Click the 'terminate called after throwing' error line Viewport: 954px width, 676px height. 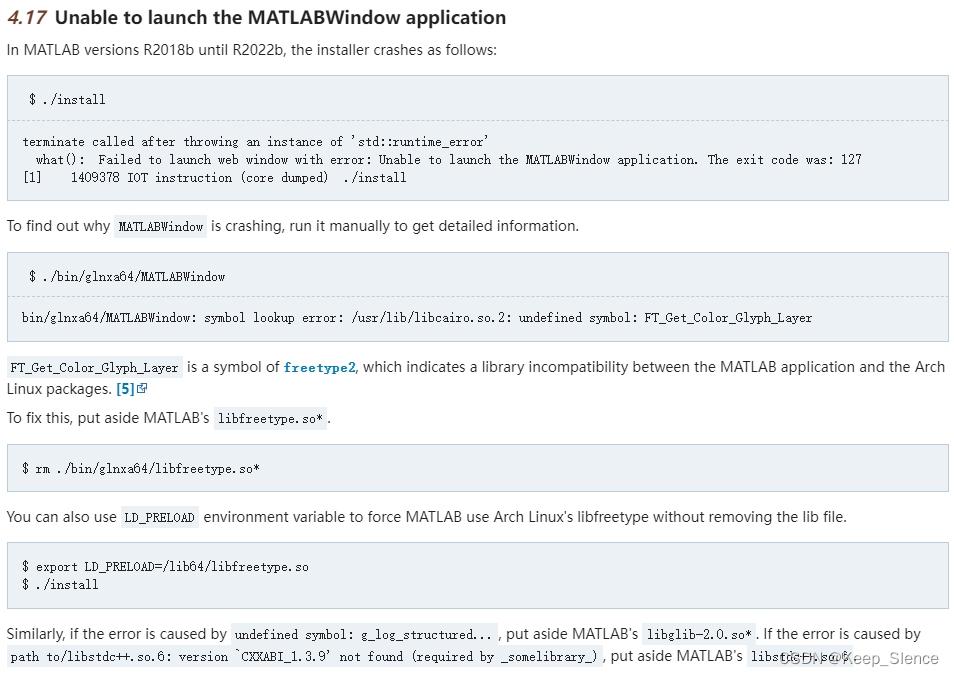click(x=256, y=142)
